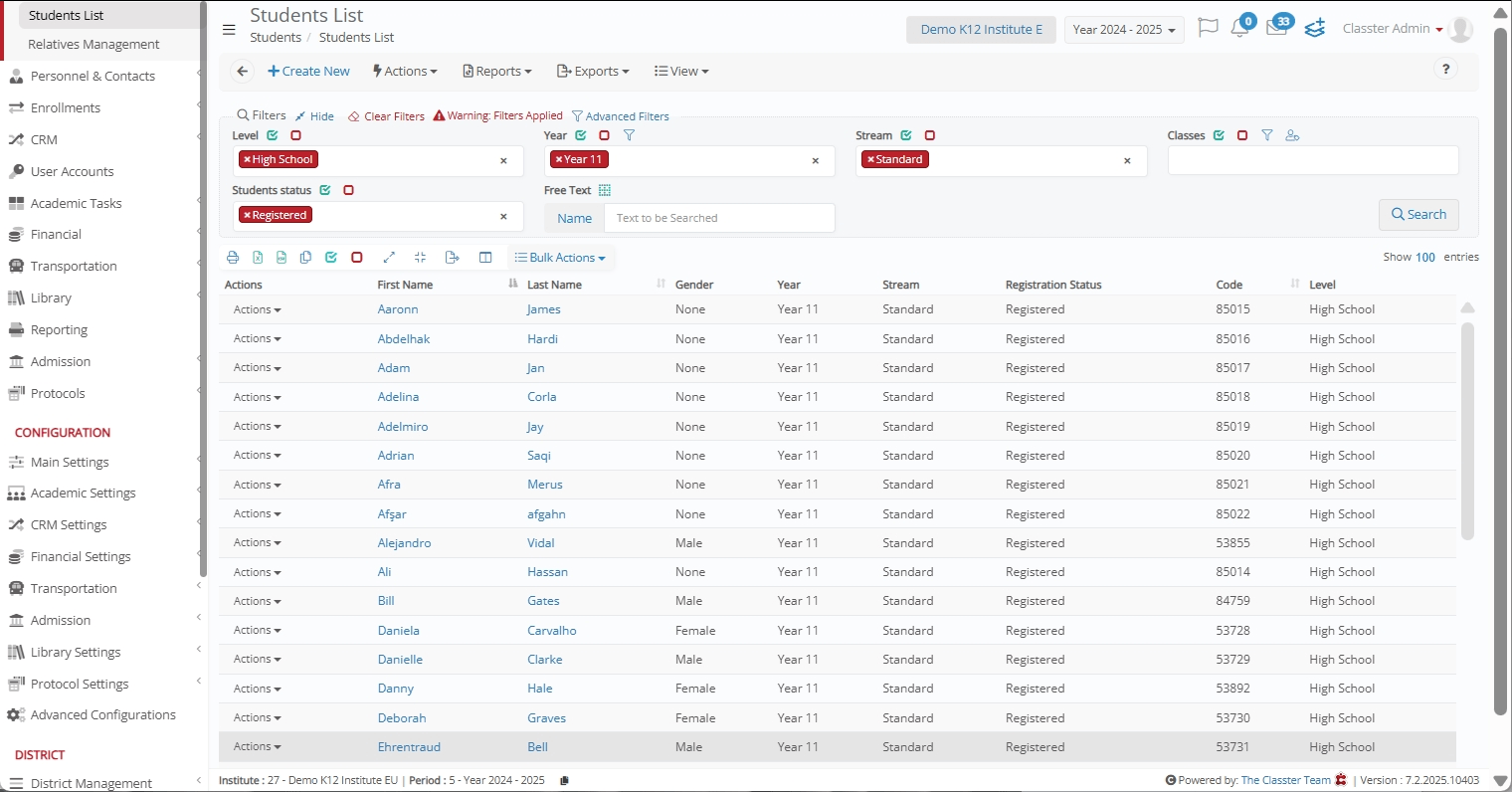Viewport: 1512px width, 792px height.
Task: Click the print icon in table toolbar
Action: coord(233,258)
